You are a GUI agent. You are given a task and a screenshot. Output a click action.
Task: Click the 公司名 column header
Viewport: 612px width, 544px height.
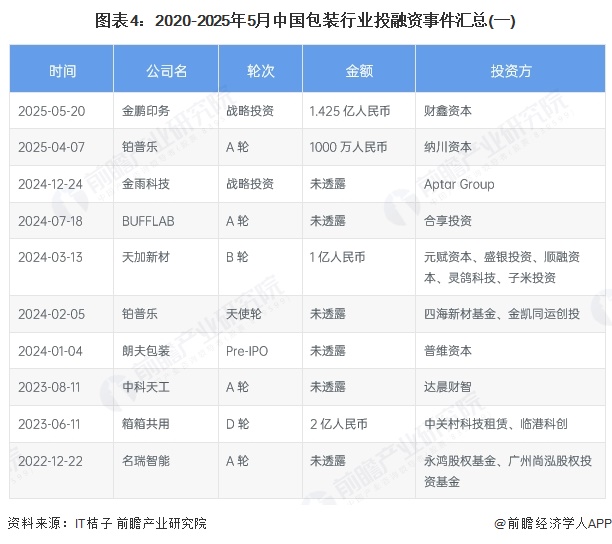coord(166,71)
